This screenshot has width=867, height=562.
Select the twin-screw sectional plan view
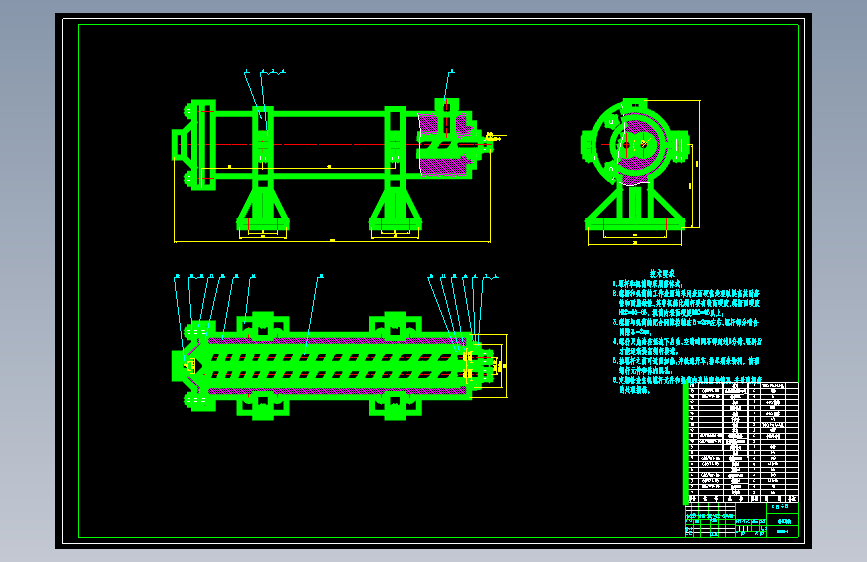339,347
